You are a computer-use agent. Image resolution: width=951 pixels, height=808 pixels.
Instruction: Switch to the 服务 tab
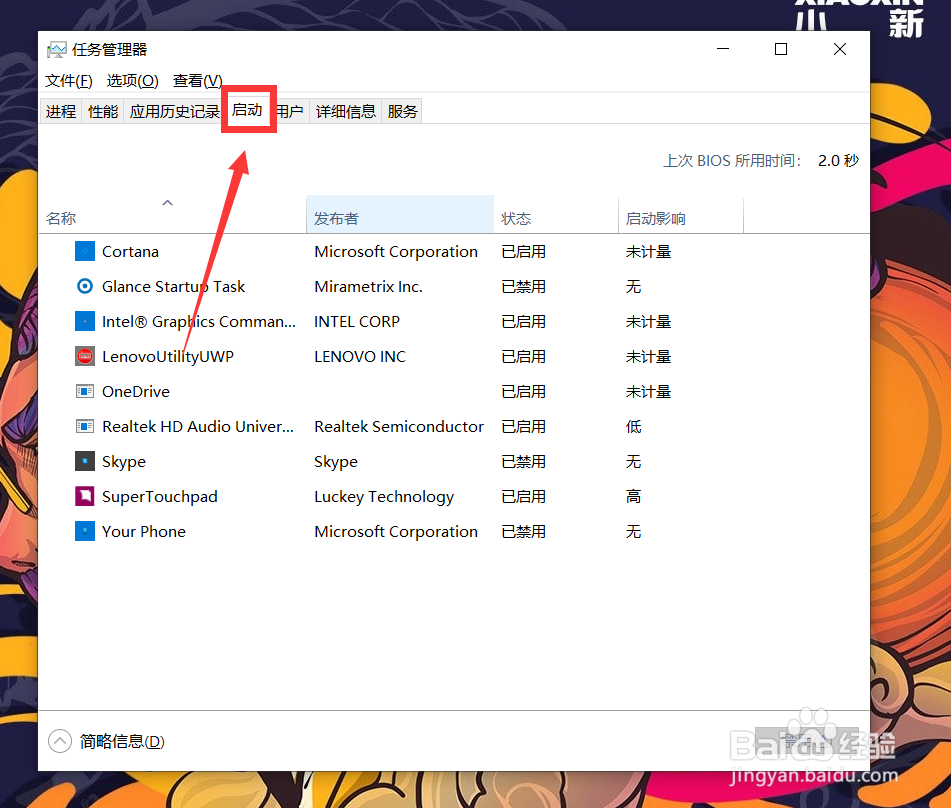401,110
